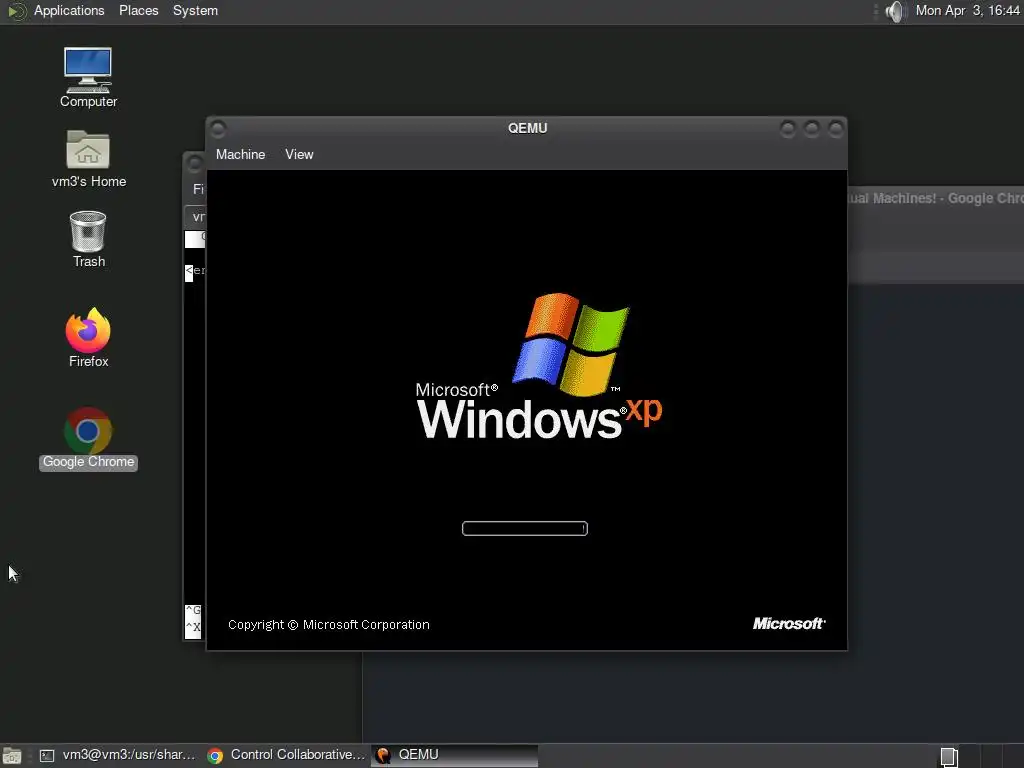The width and height of the screenshot is (1024, 768).
Task: Click the Microsoft logo in QEMU display
Action: coord(789,624)
